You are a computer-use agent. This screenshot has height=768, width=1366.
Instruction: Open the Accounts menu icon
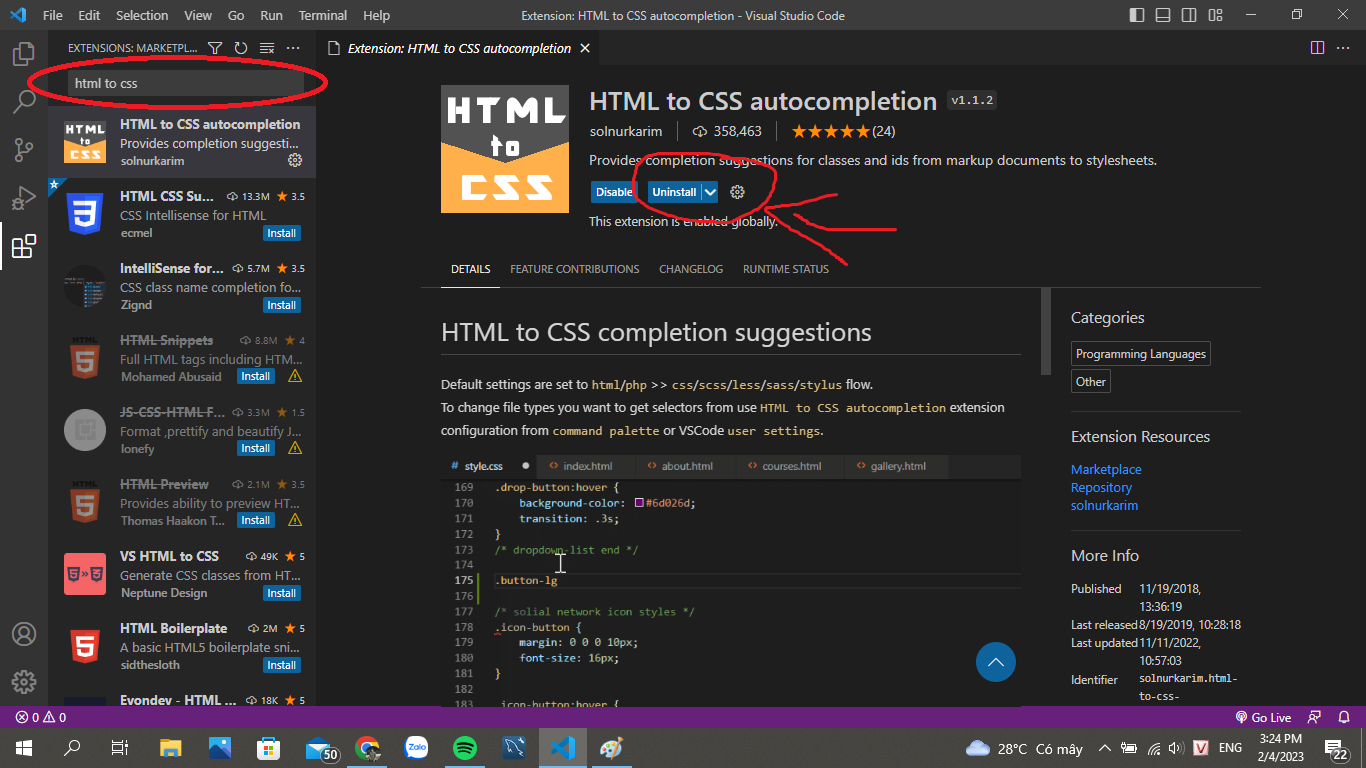click(x=24, y=635)
